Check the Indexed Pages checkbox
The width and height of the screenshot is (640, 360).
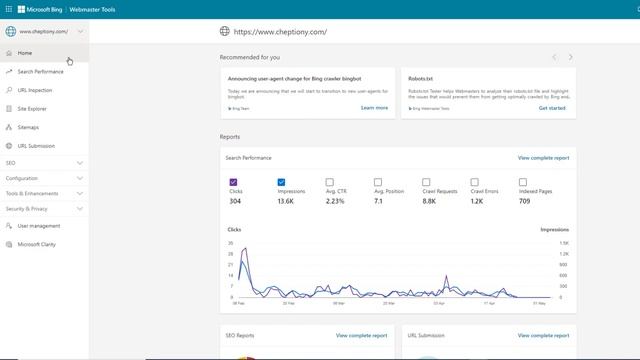pos(523,182)
